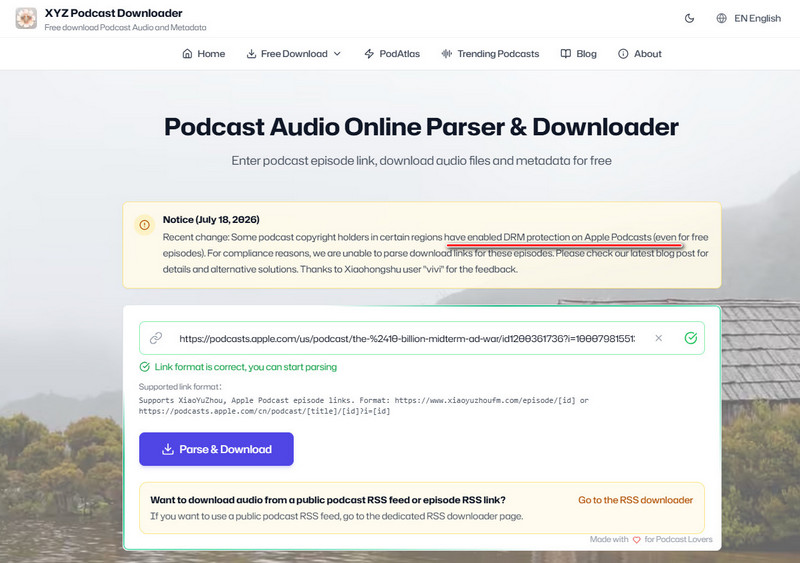Click the waveform icon beside Trending Podcasts
Screen dimensions: 800x563
coord(447,54)
